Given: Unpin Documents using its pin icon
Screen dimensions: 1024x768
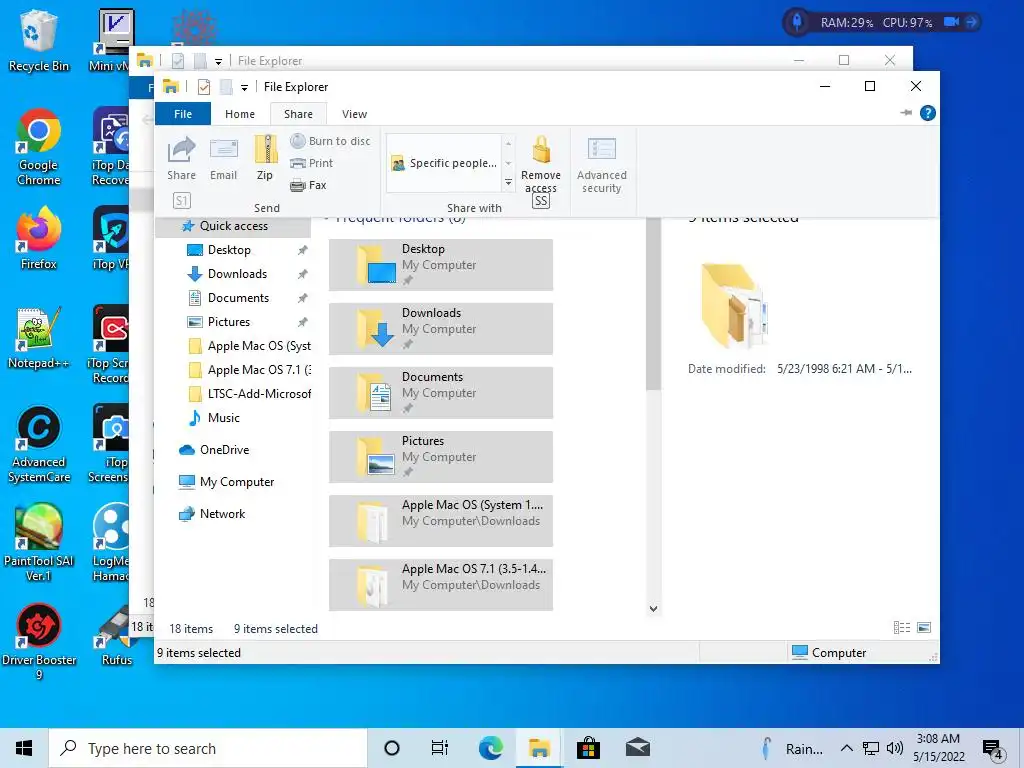Looking at the screenshot, I should (302, 298).
